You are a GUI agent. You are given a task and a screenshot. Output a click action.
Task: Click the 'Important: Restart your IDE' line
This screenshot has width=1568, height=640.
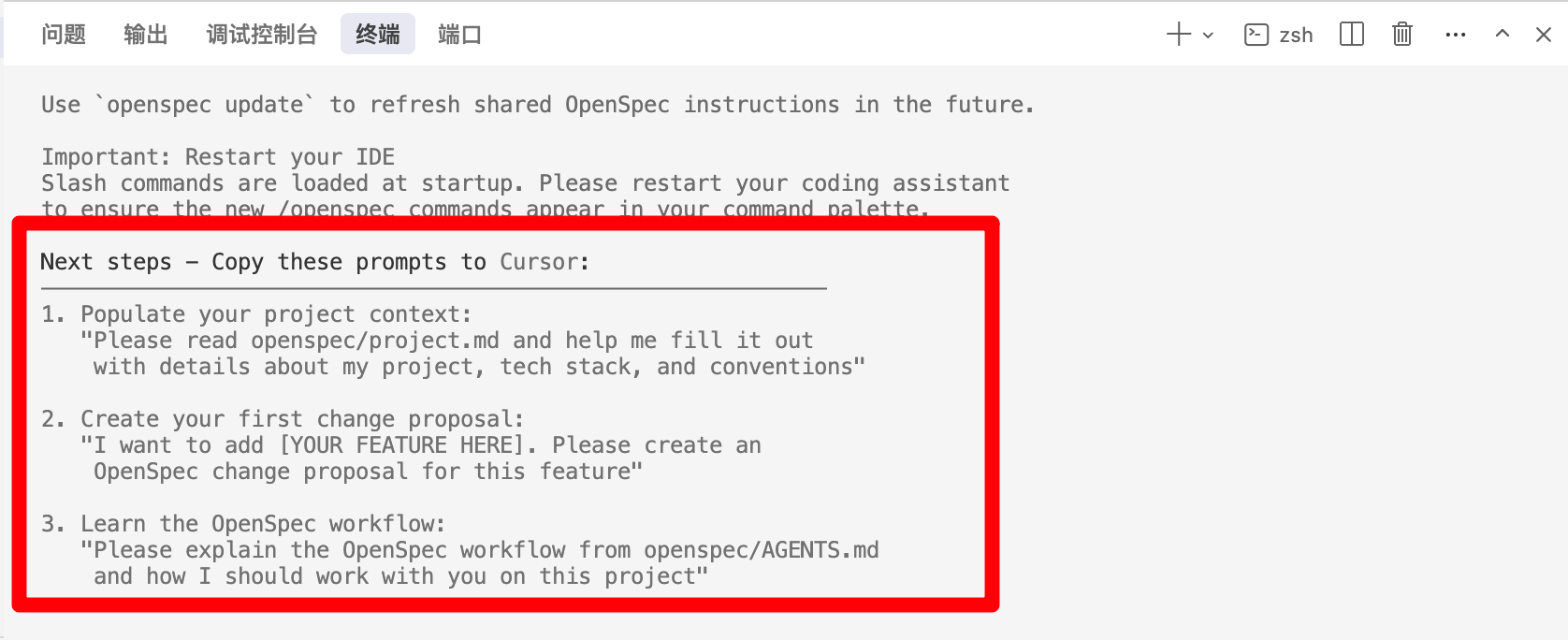pyautogui.click(x=218, y=157)
